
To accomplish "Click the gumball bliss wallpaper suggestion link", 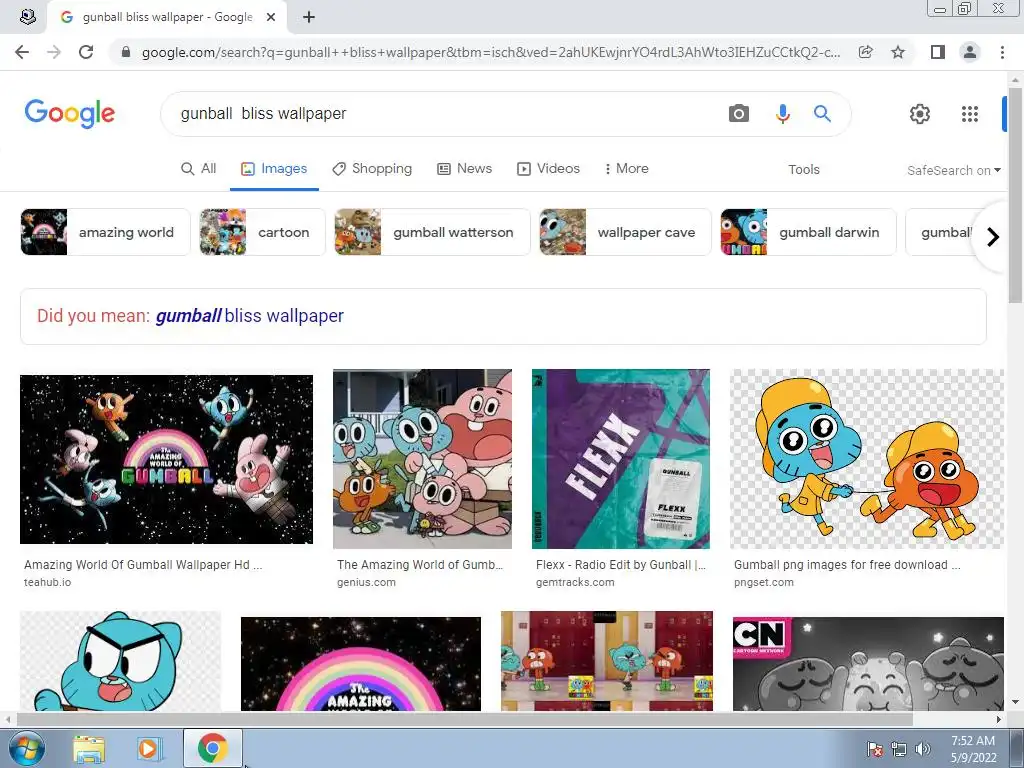I will [249, 316].
